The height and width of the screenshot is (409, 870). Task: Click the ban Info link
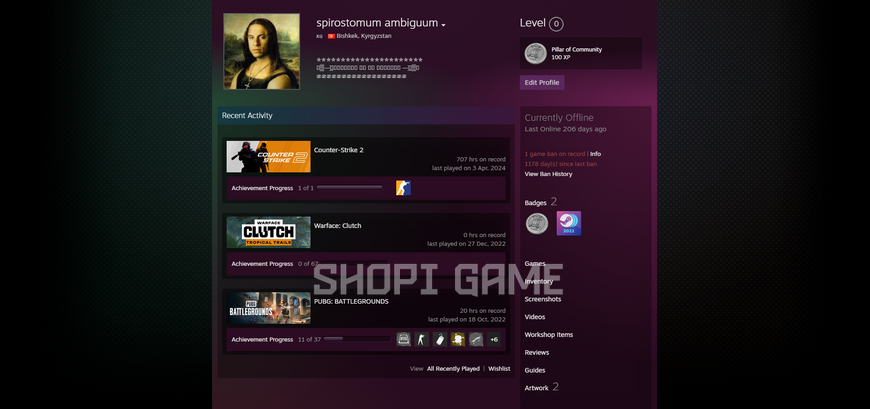pos(595,154)
